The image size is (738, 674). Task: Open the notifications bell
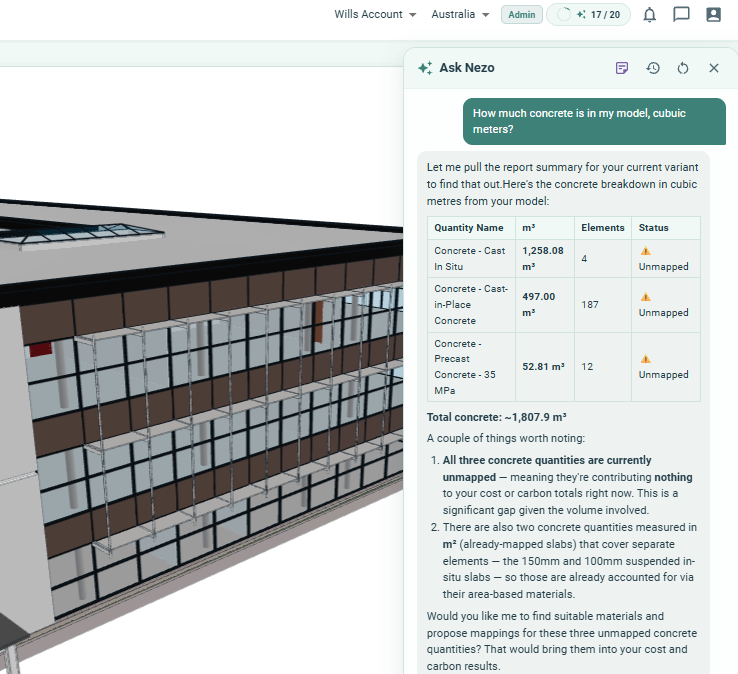[x=650, y=15]
